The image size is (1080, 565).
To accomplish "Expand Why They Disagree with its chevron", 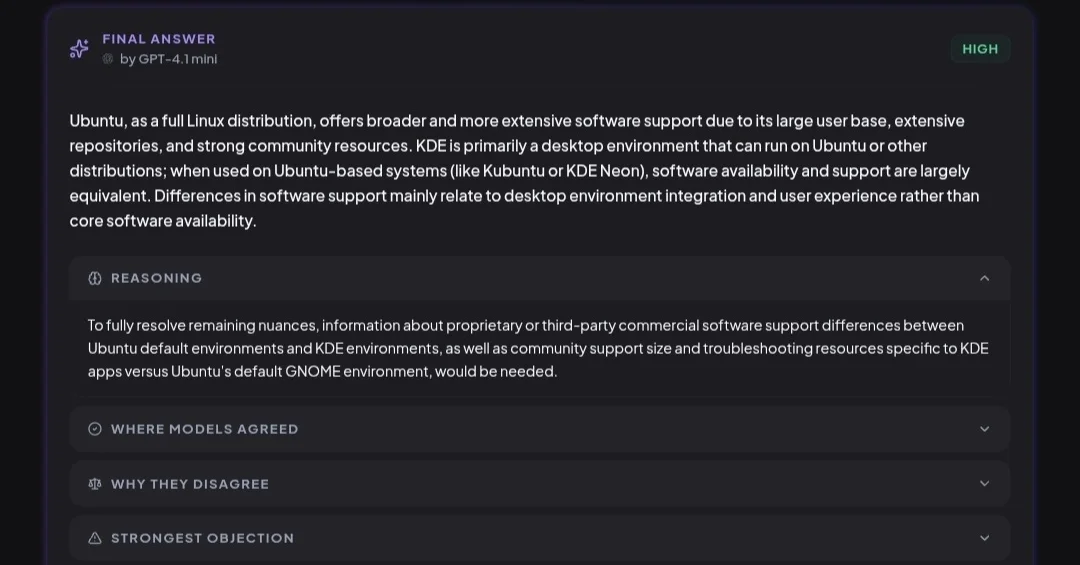I will click(x=984, y=484).
